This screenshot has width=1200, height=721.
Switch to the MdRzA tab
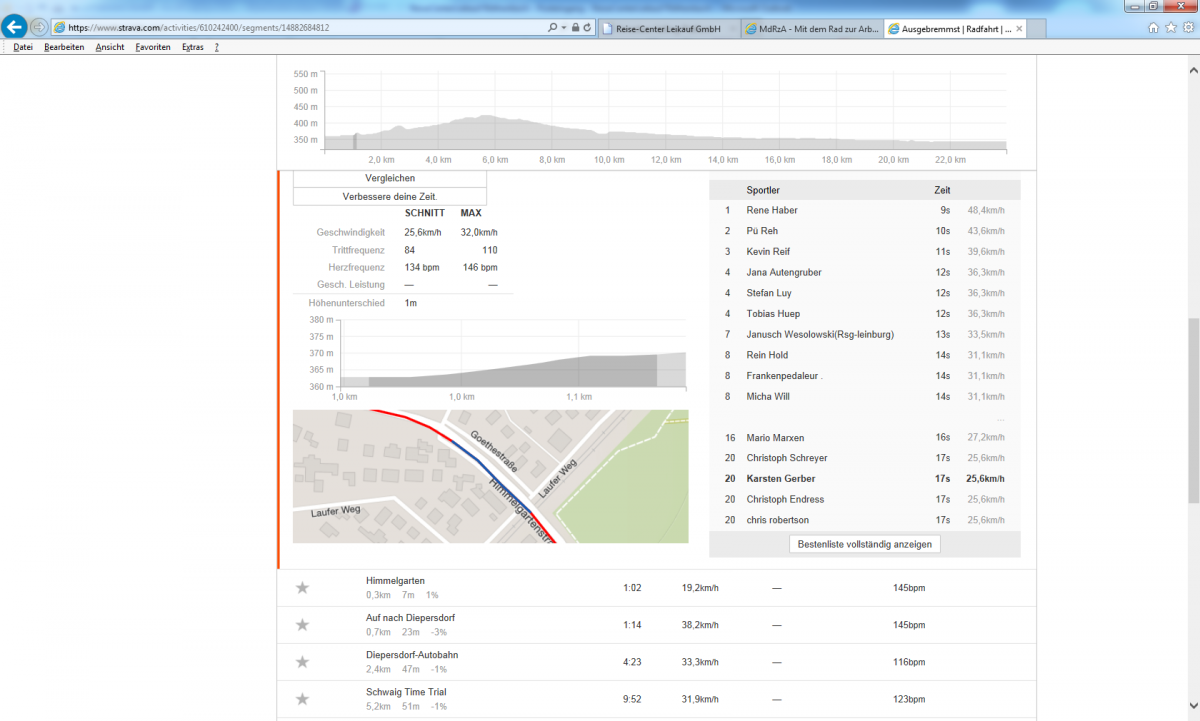pyautogui.click(x=810, y=29)
